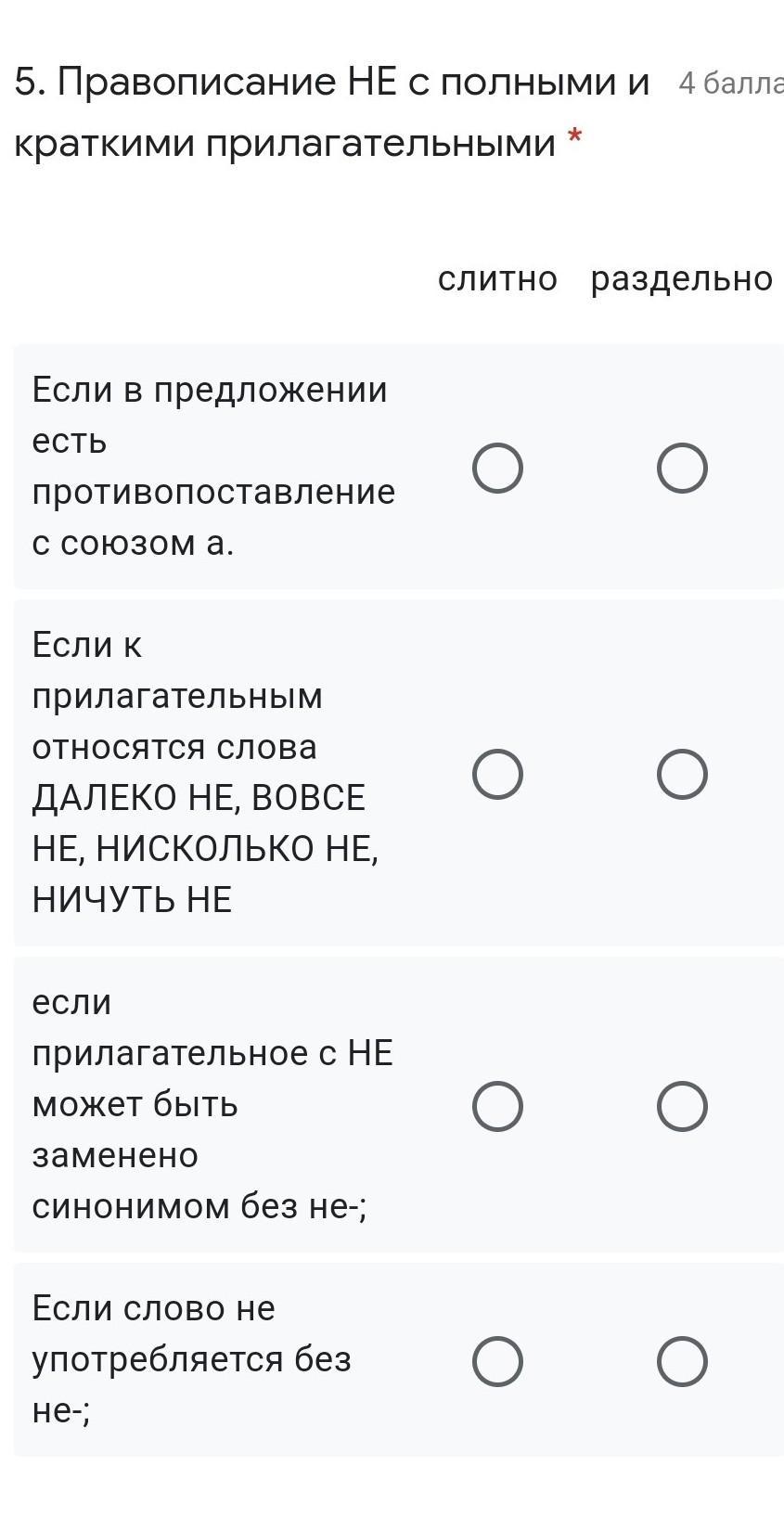Screen dimensions: 784x1530
Task: Choose 'слитно' for the 'ДАЛЕКО НЕ, ВОВСЕ НЕ' row
Action: pos(497,774)
